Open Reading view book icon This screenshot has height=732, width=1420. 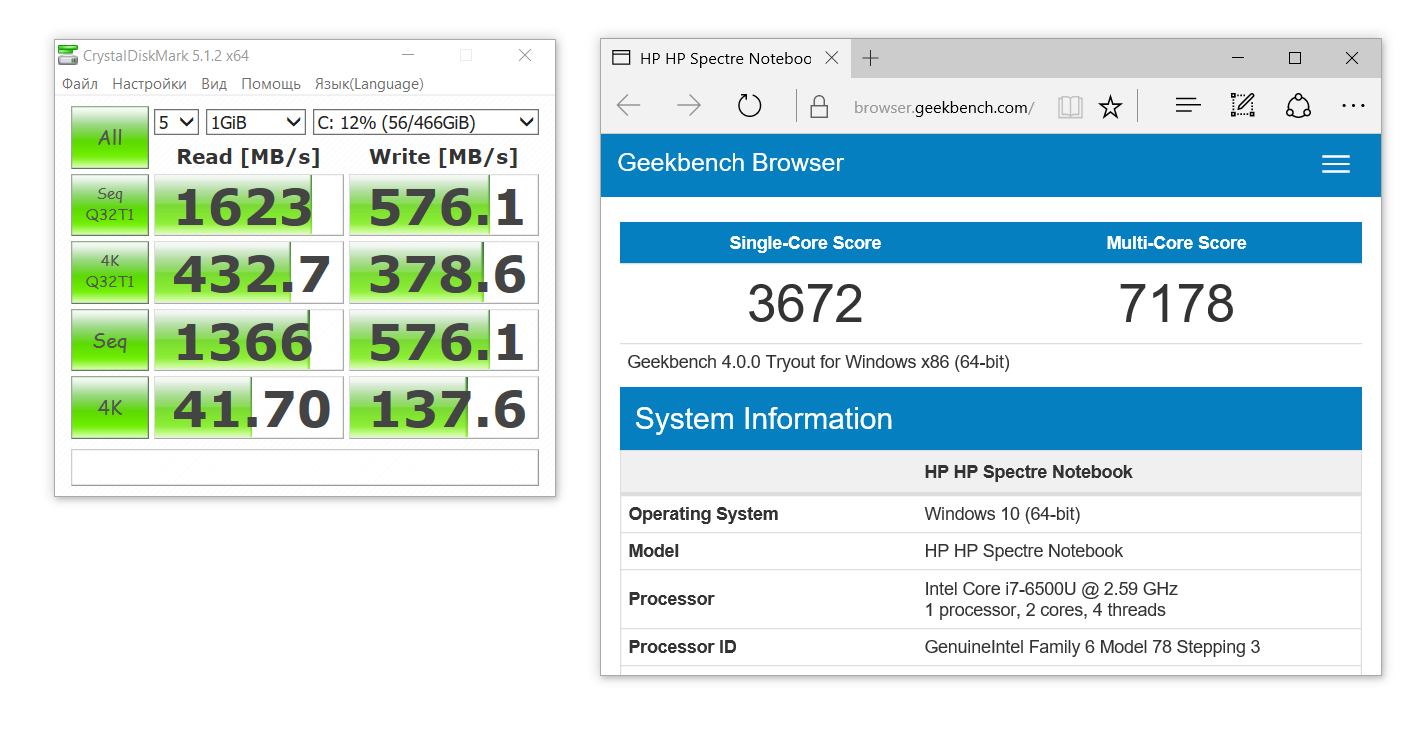click(1070, 107)
